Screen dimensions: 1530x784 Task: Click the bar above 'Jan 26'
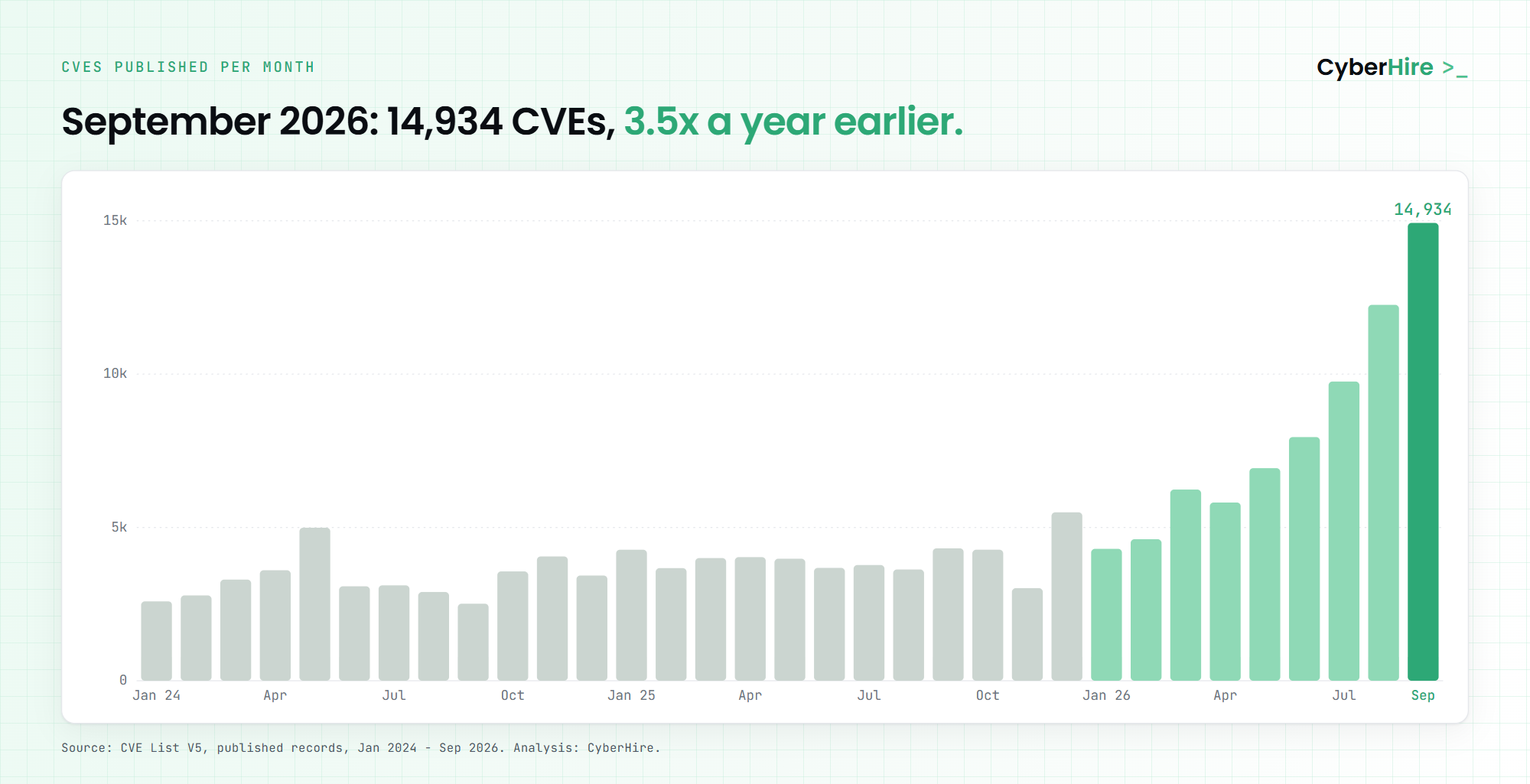point(1106,615)
